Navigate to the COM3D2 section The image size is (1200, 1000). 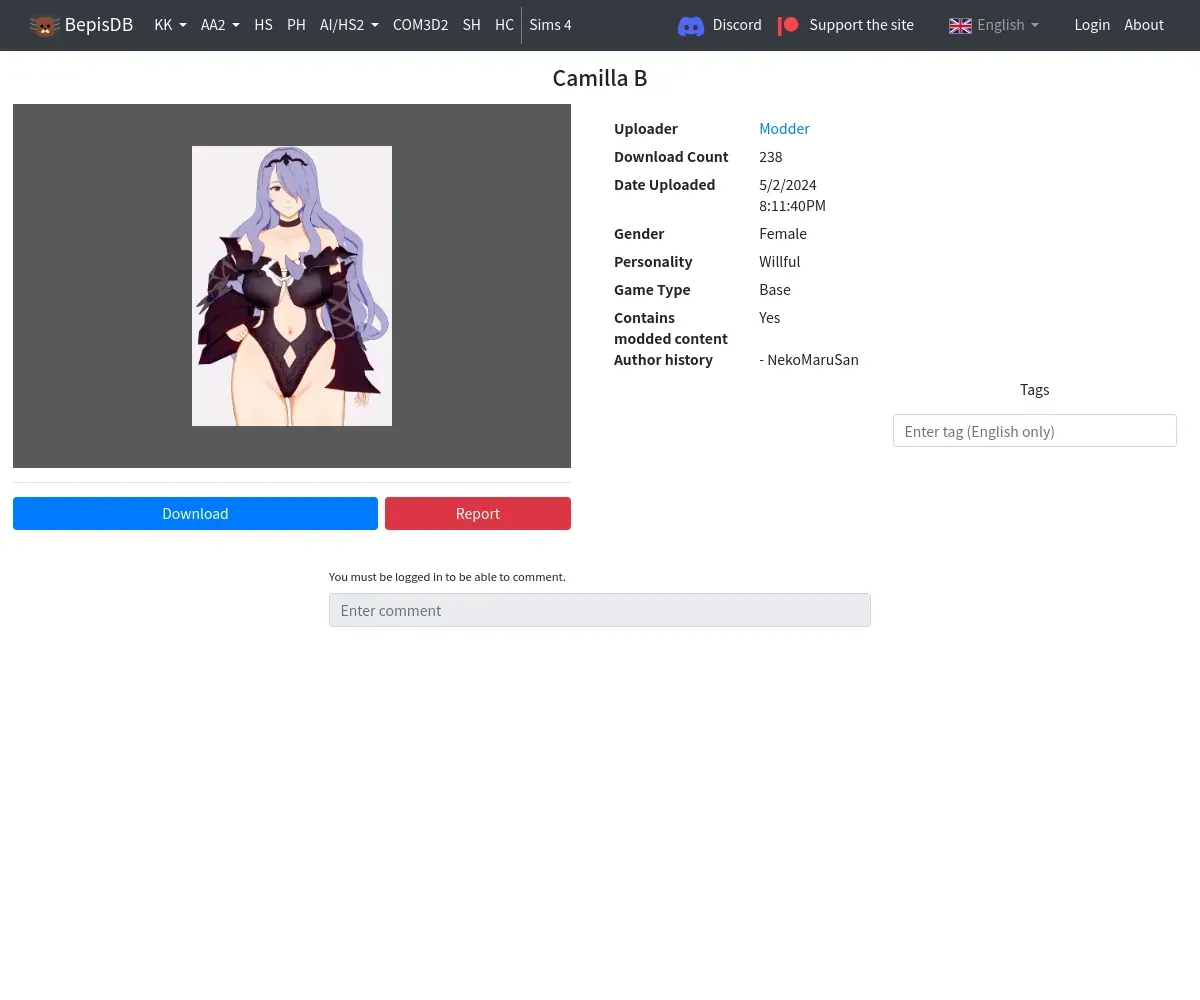(x=420, y=25)
